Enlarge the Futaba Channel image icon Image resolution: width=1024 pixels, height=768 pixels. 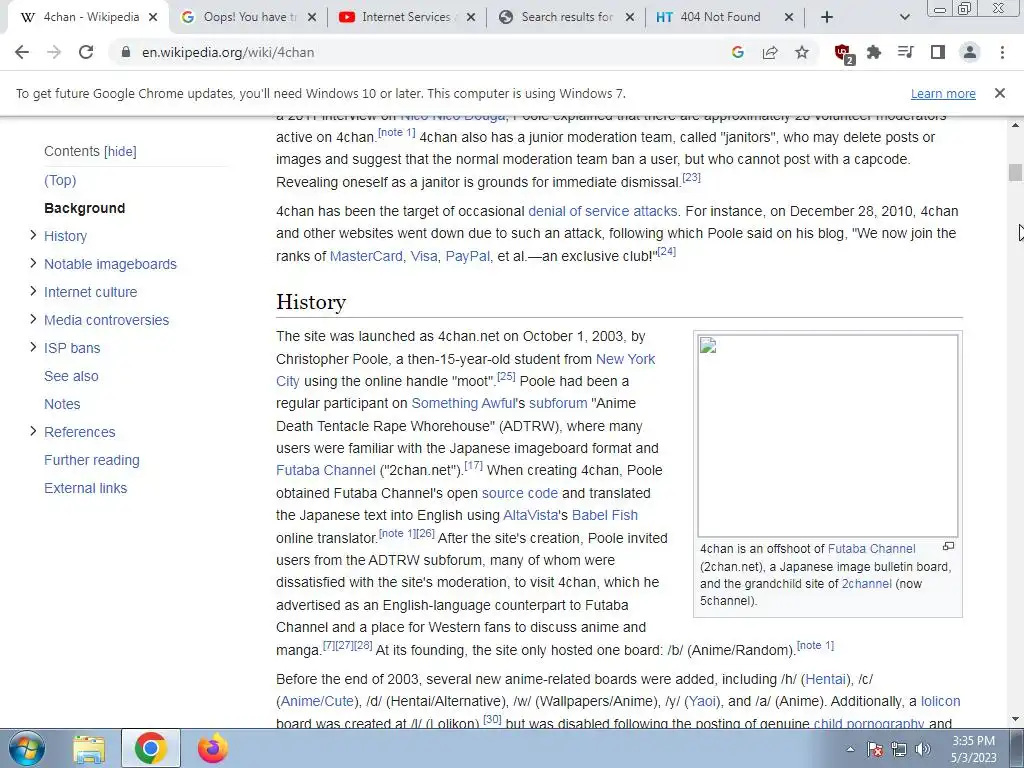pos(948,546)
